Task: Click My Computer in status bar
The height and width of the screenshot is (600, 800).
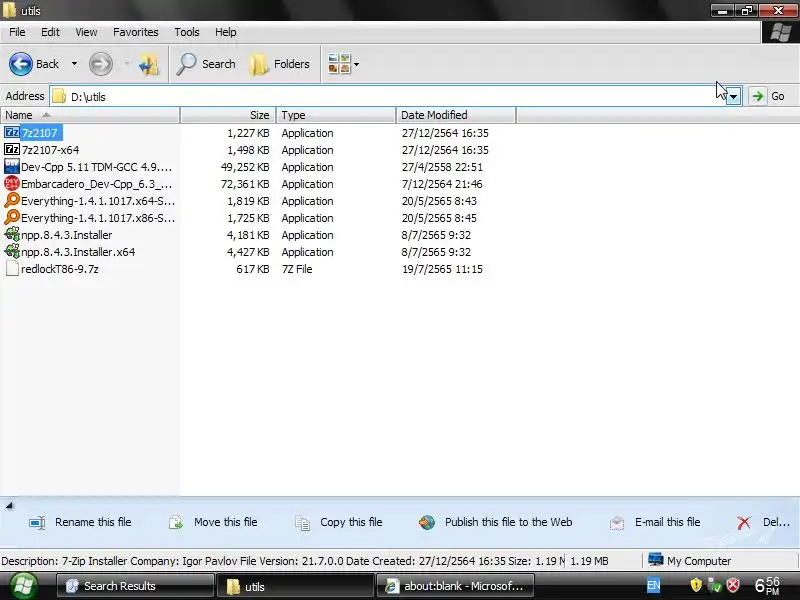Action: coord(689,561)
